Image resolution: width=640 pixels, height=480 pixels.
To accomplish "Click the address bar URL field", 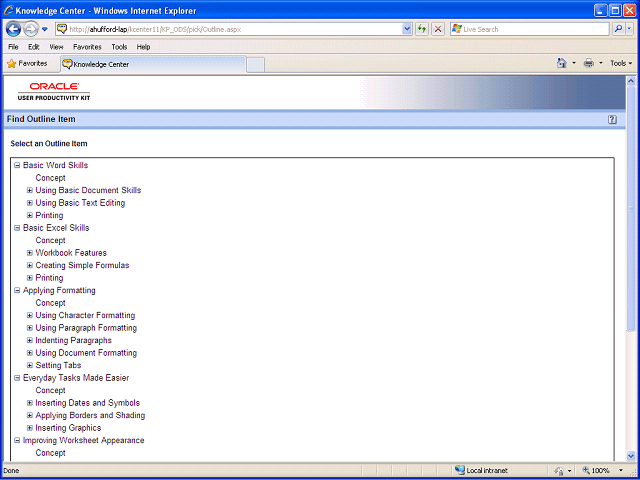I will click(x=229, y=29).
